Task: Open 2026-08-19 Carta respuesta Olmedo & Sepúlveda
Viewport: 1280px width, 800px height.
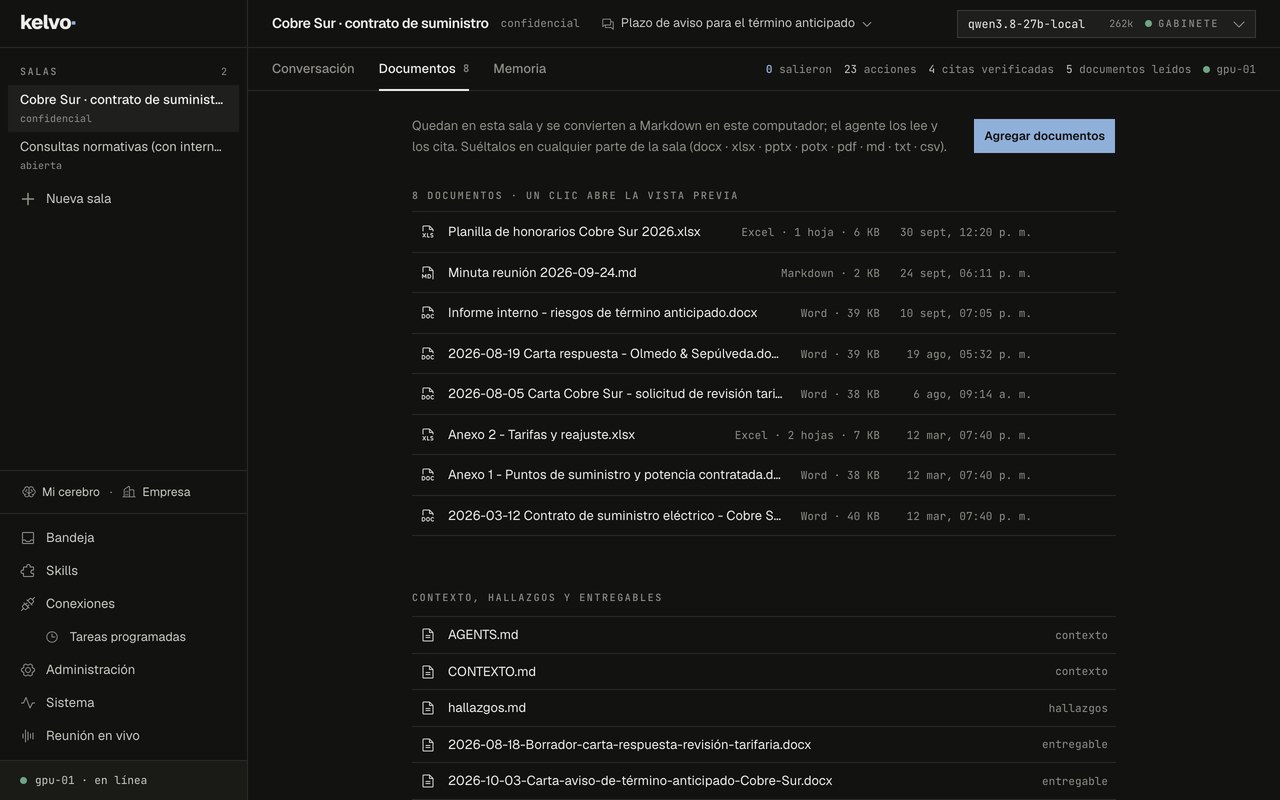Action: coord(763,354)
